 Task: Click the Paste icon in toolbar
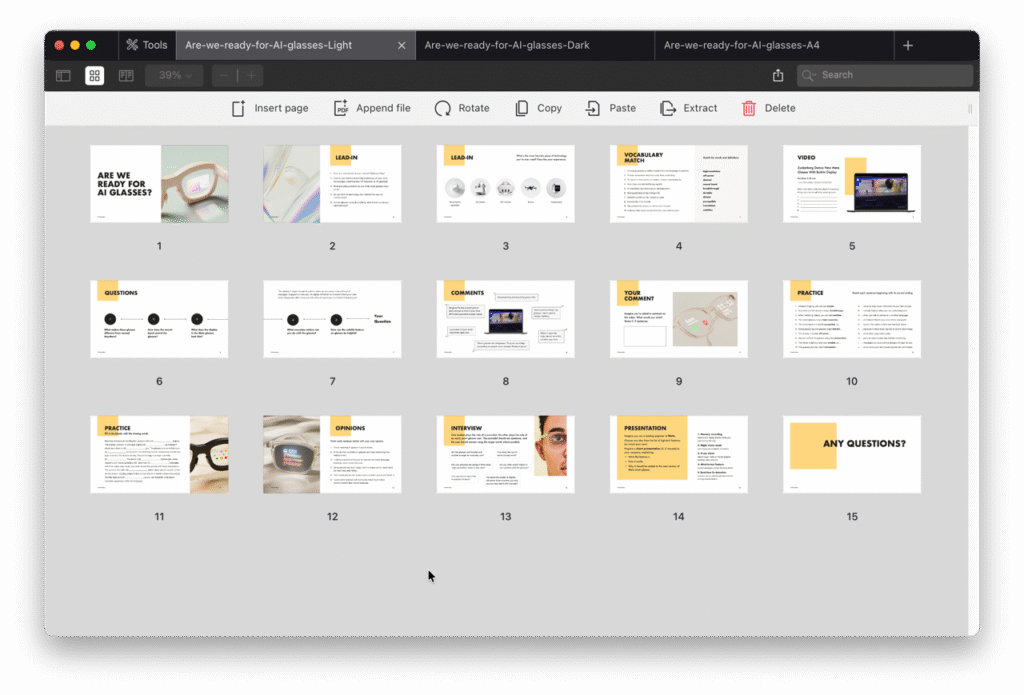coord(594,108)
